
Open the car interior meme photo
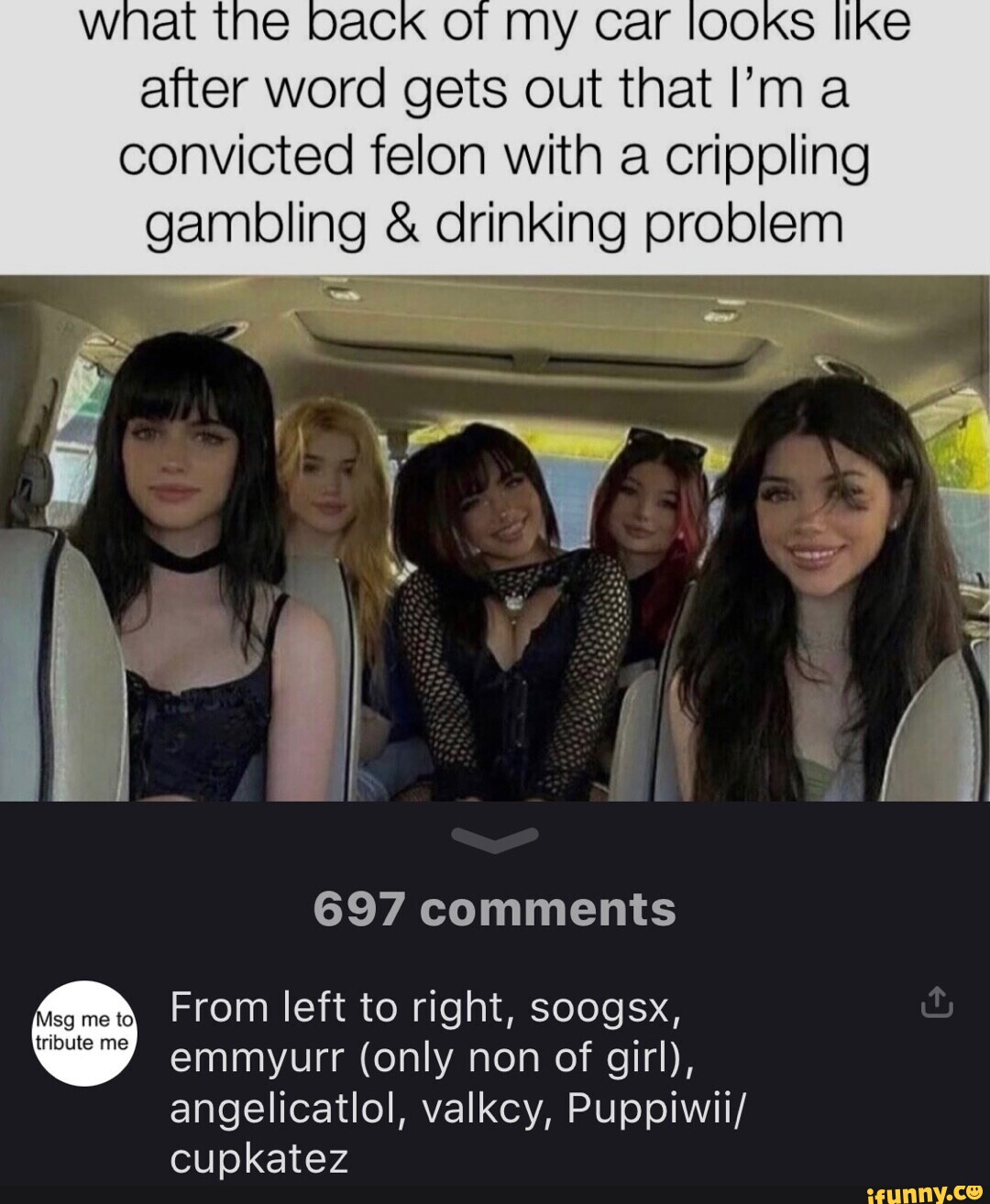point(495,538)
